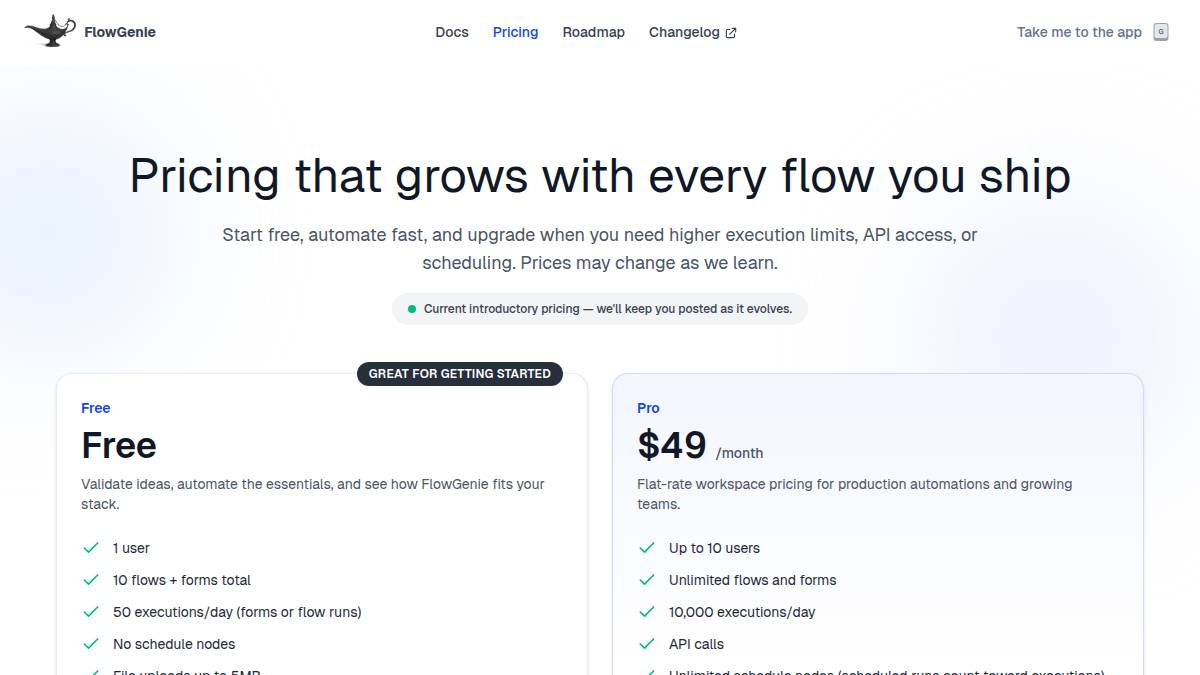
Task: Open the Changelog link
Action: [684, 32]
